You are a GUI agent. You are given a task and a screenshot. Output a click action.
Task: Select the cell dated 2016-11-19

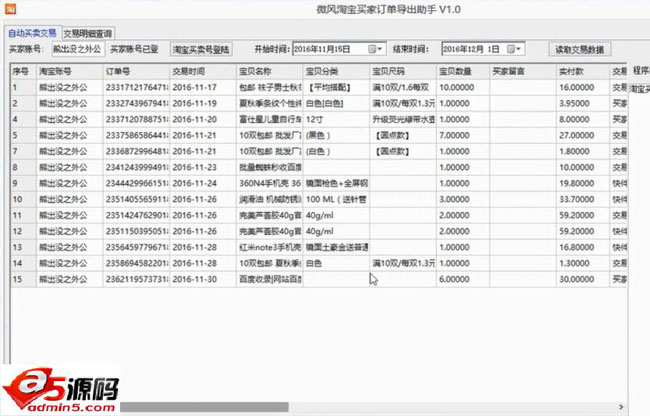(x=203, y=104)
